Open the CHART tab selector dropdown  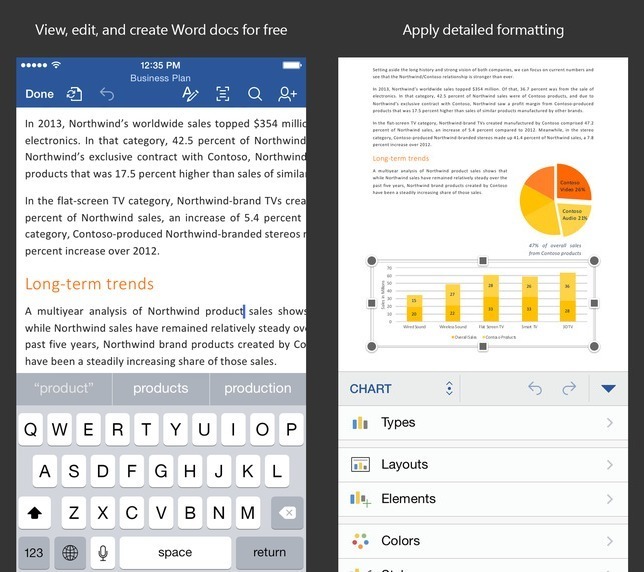click(x=401, y=388)
